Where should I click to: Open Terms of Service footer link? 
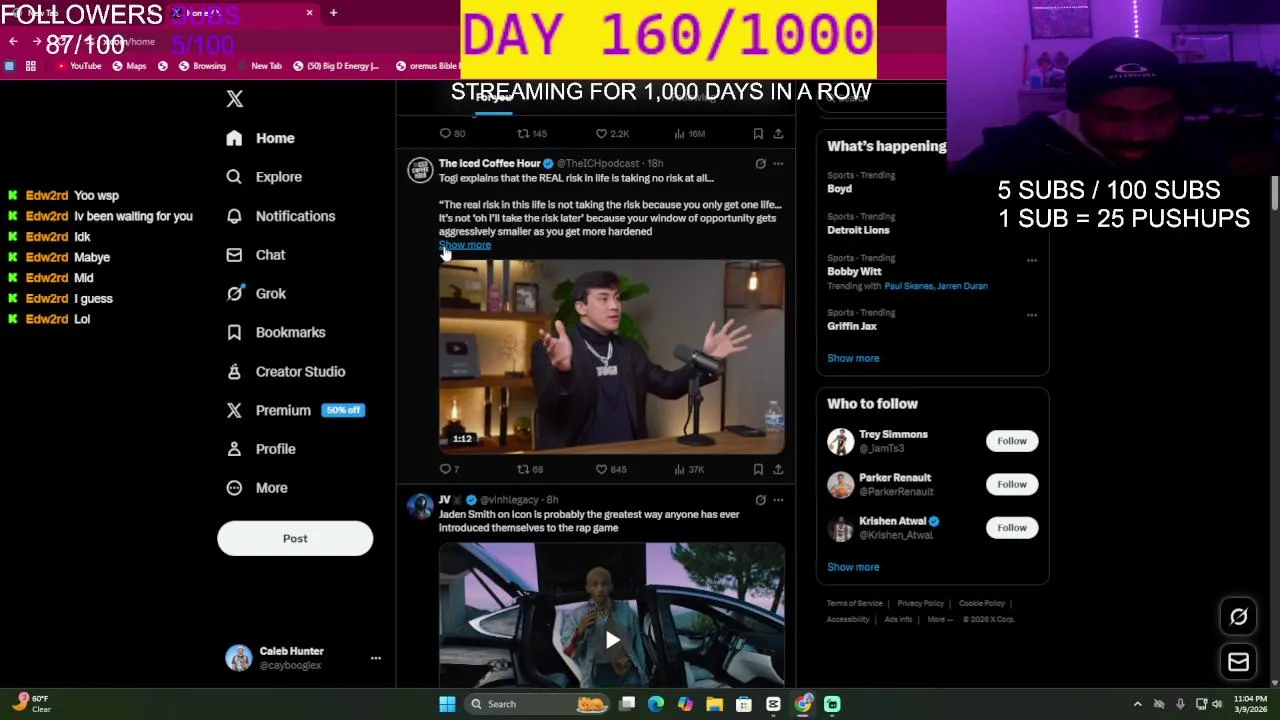[x=854, y=603]
